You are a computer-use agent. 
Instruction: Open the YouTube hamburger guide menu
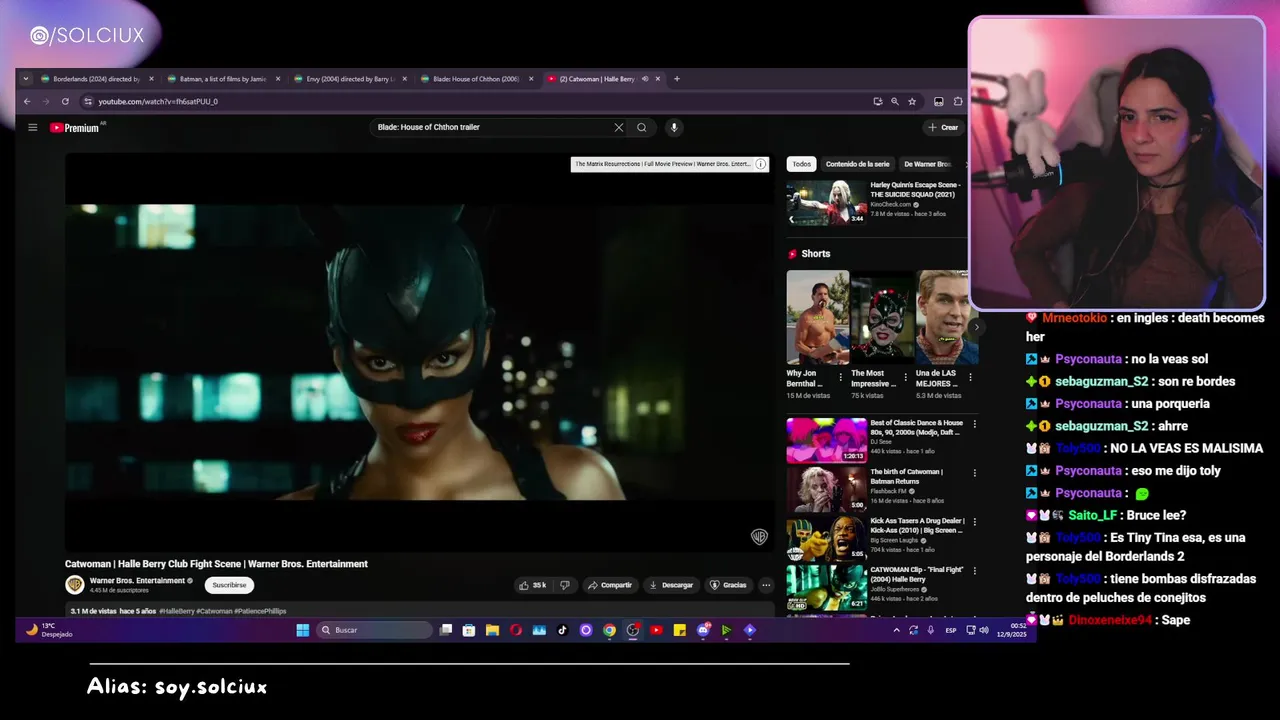pos(32,127)
